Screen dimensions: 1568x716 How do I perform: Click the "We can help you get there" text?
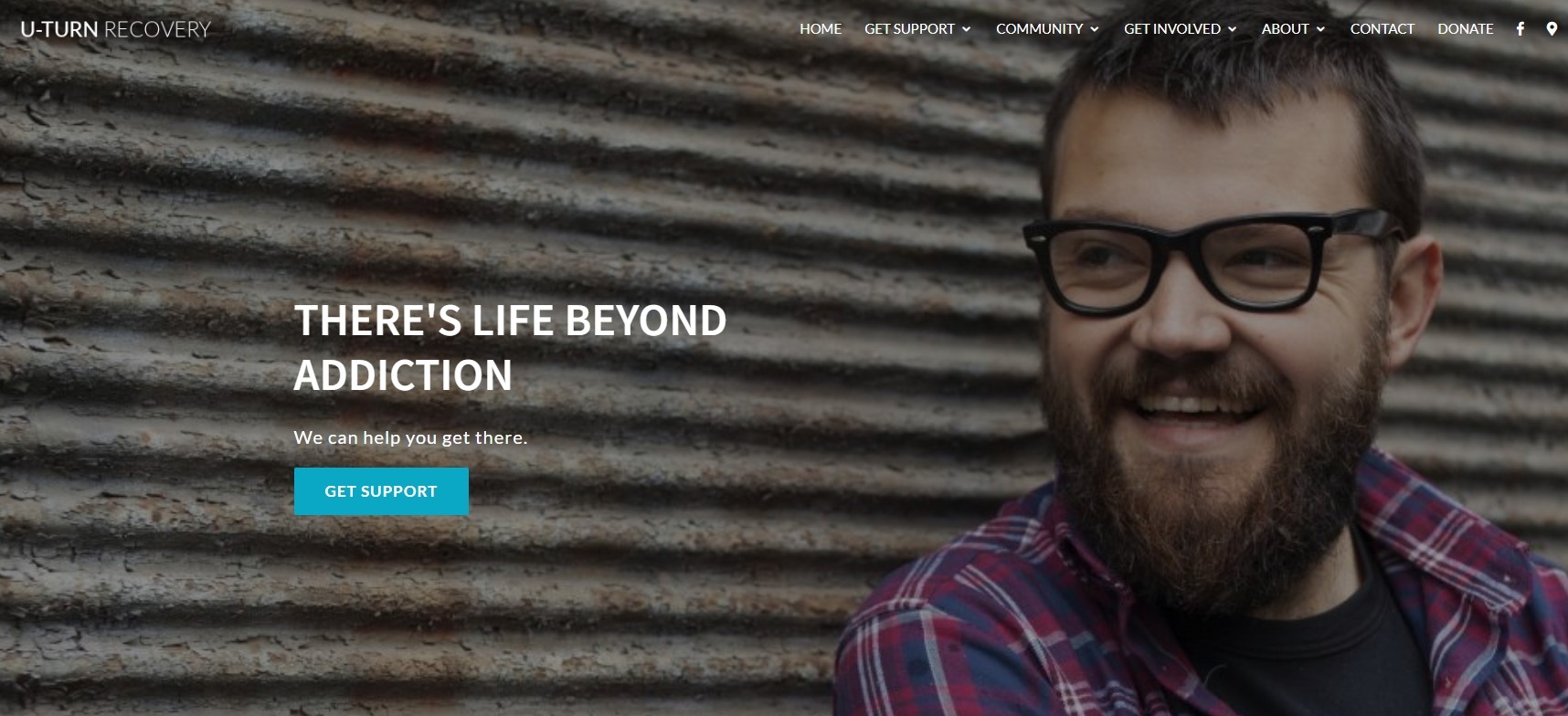click(x=410, y=437)
